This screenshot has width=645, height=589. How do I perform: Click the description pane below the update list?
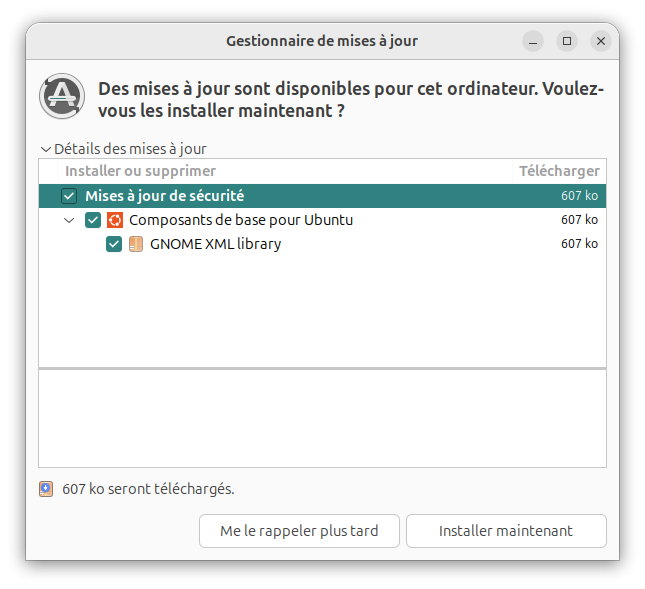[x=322, y=419]
